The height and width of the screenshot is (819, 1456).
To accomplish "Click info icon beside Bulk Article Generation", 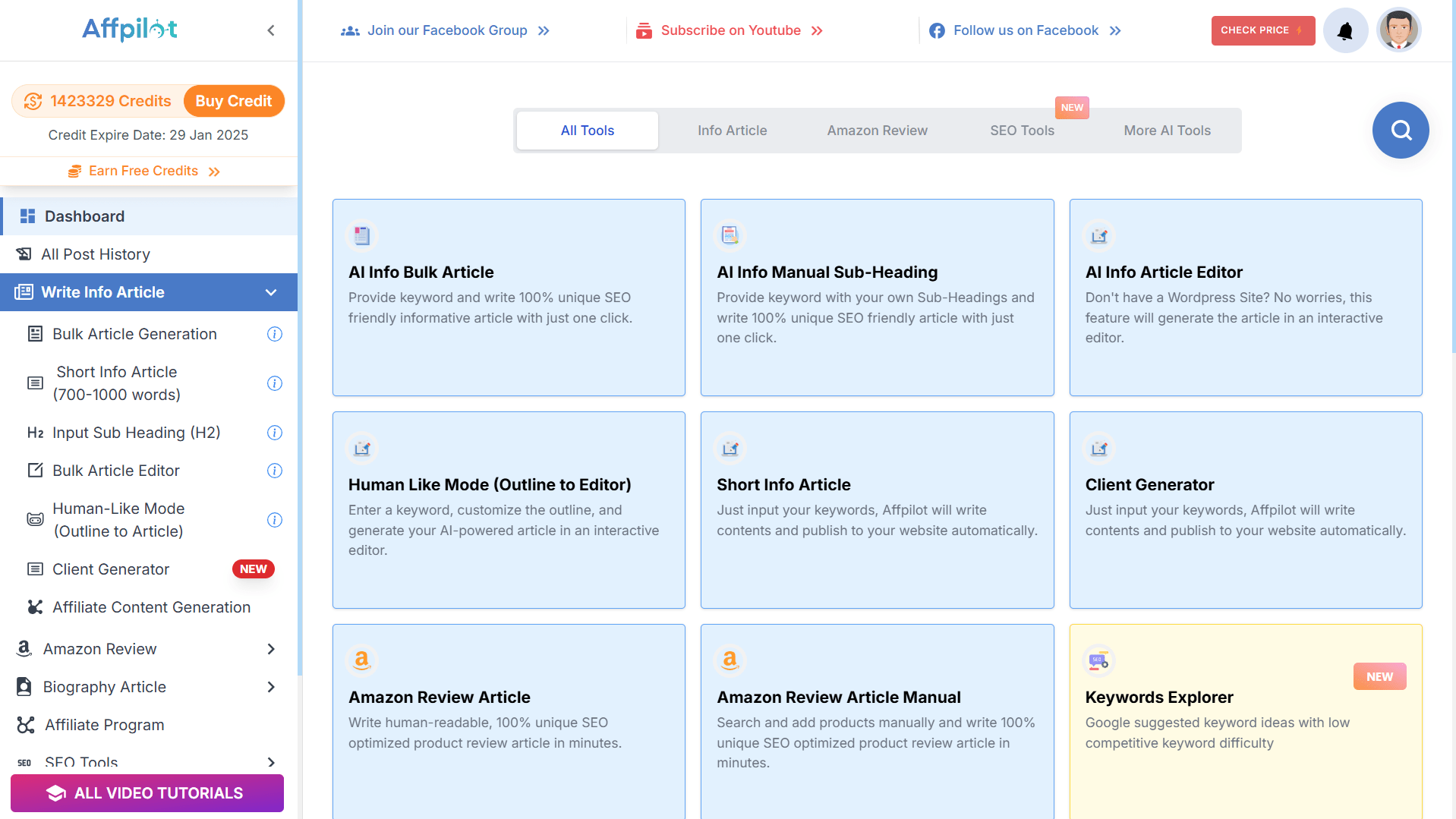I will (275, 334).
